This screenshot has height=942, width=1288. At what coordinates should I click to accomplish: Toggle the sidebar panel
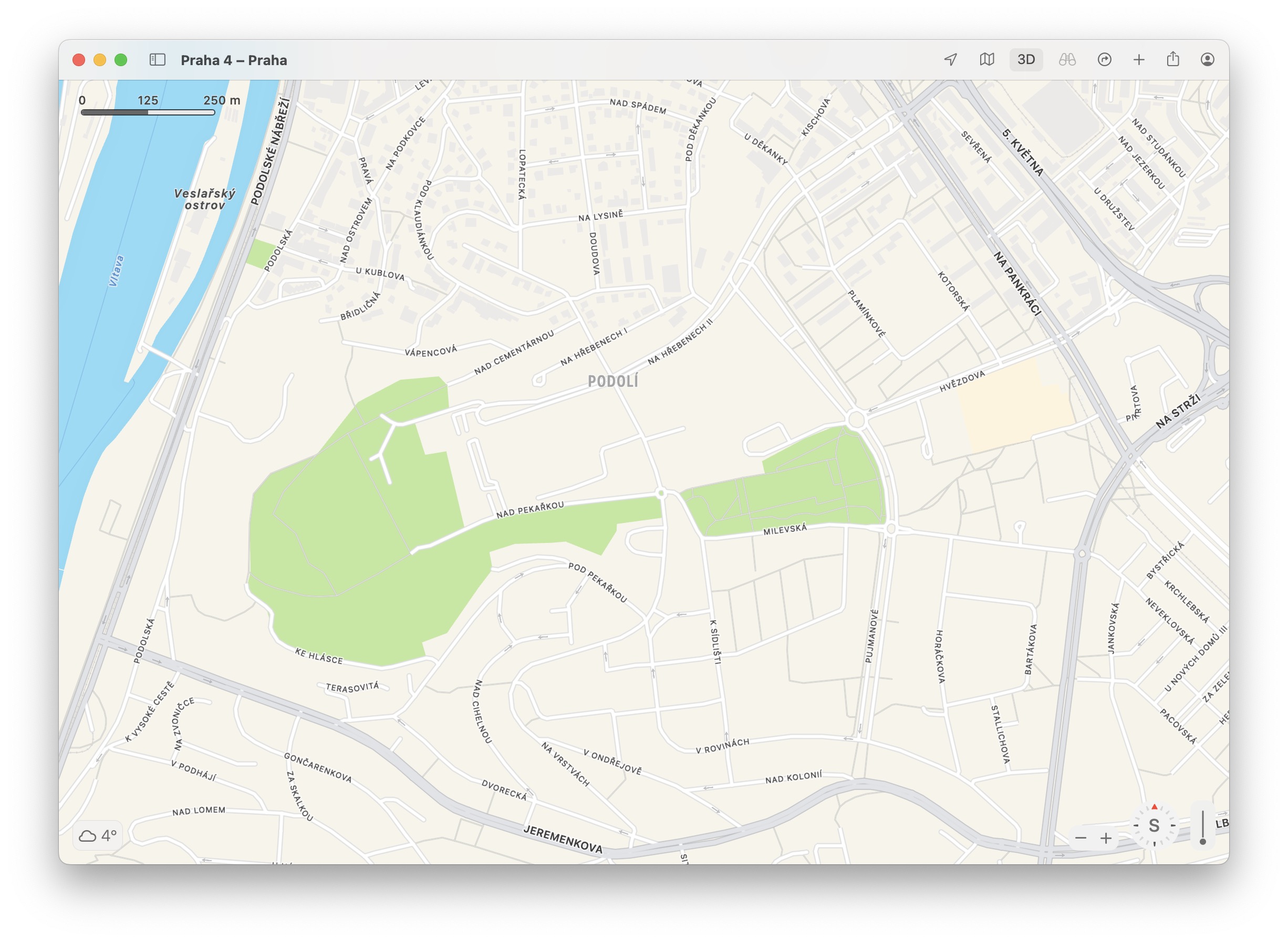(x=158, y=60)
